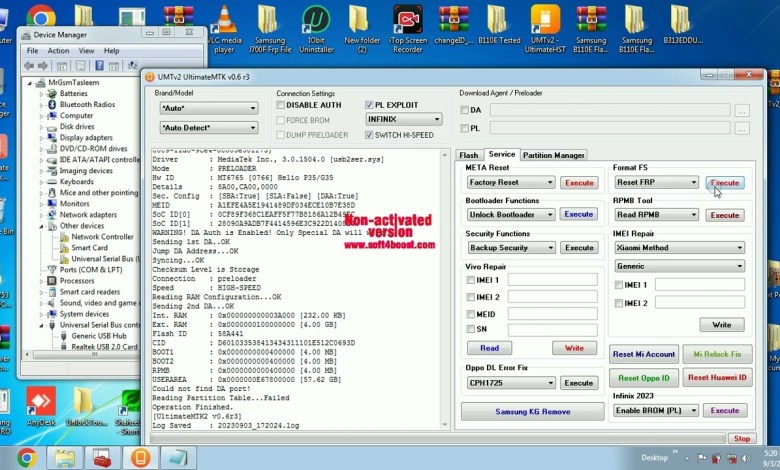Click log panel scroll down arrow

[444, 425]
